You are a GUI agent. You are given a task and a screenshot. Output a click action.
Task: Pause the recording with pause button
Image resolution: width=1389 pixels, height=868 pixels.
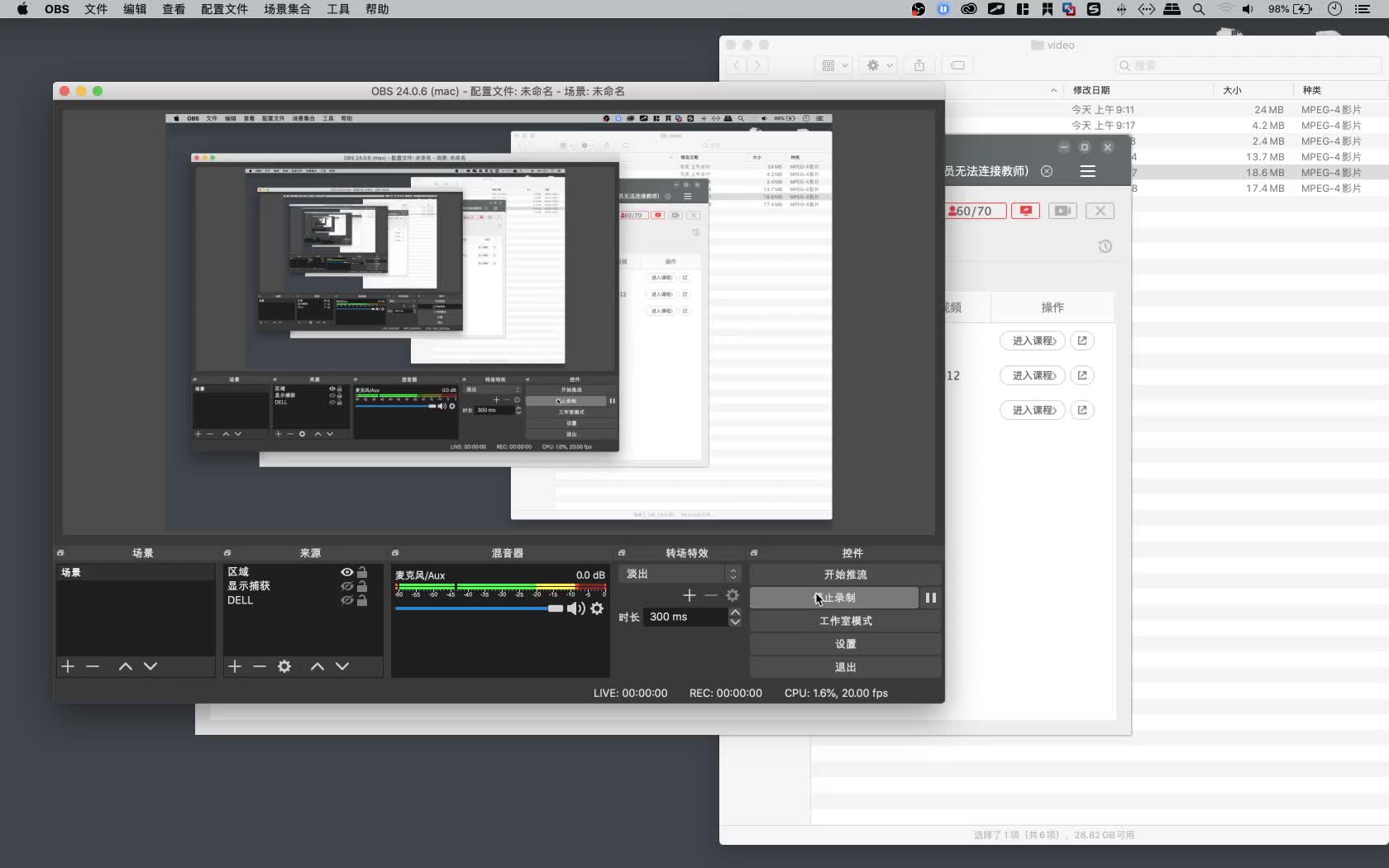[931, 598]
